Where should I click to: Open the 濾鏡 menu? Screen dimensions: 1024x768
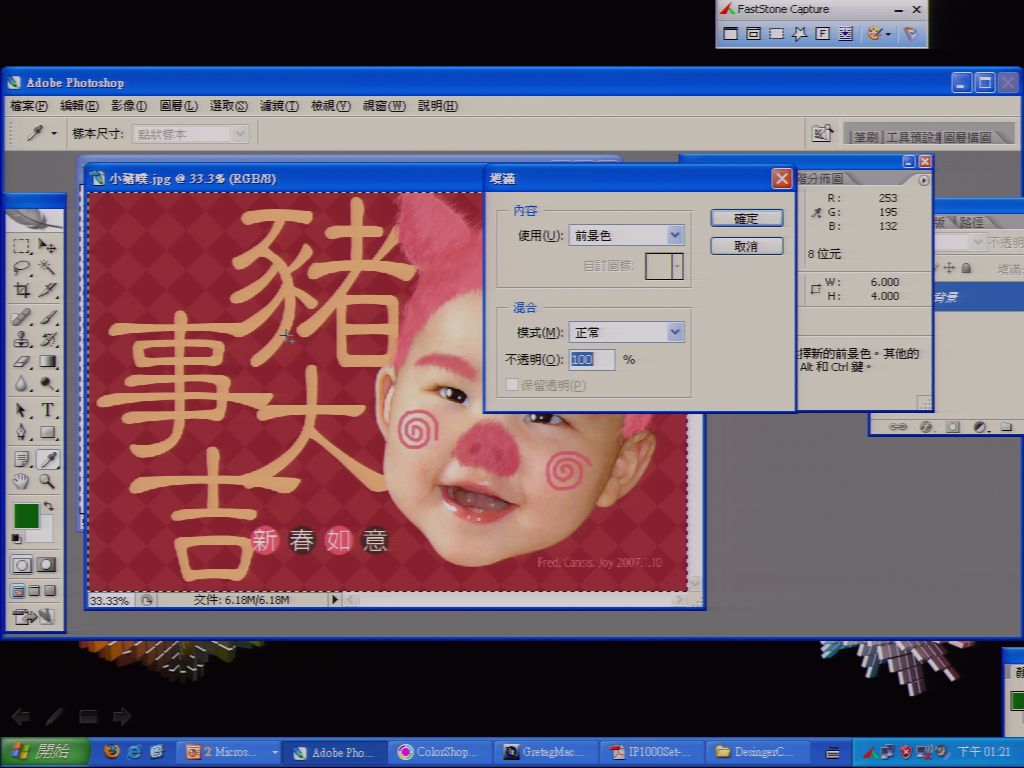[x=280, y=106]
